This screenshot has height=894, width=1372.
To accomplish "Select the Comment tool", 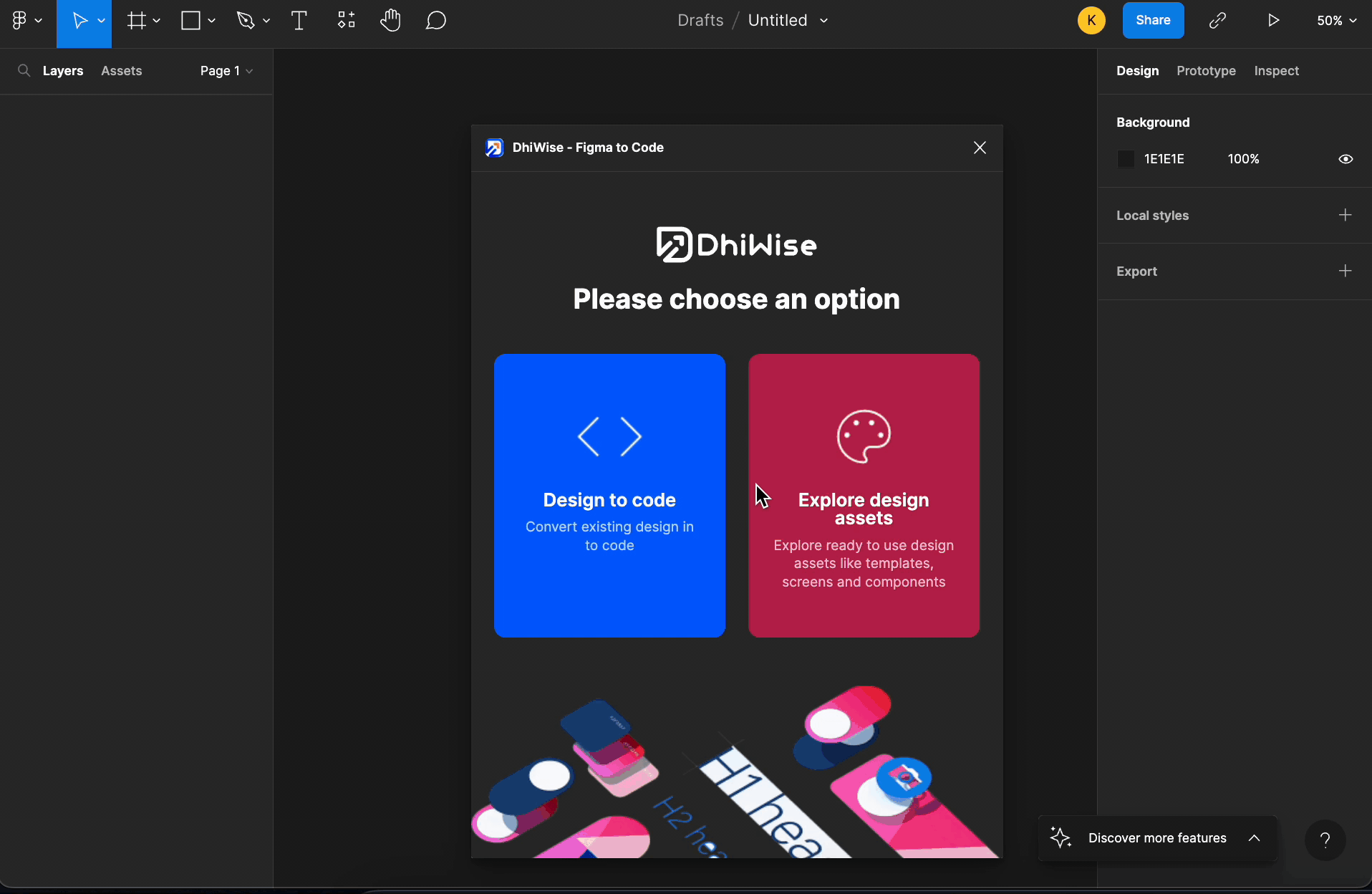I will click(436, 21).
